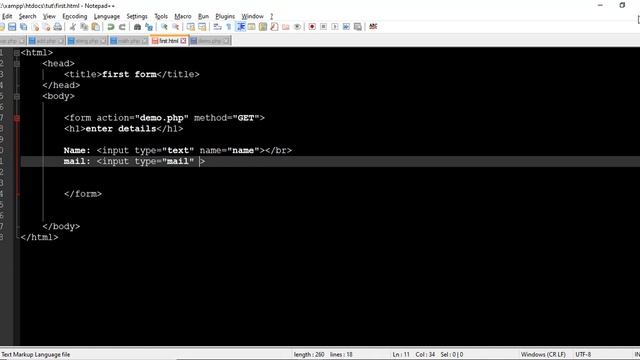Click the Copy toolbar icon
Viewport: 640px width, 360px height.
pos(84,27)
